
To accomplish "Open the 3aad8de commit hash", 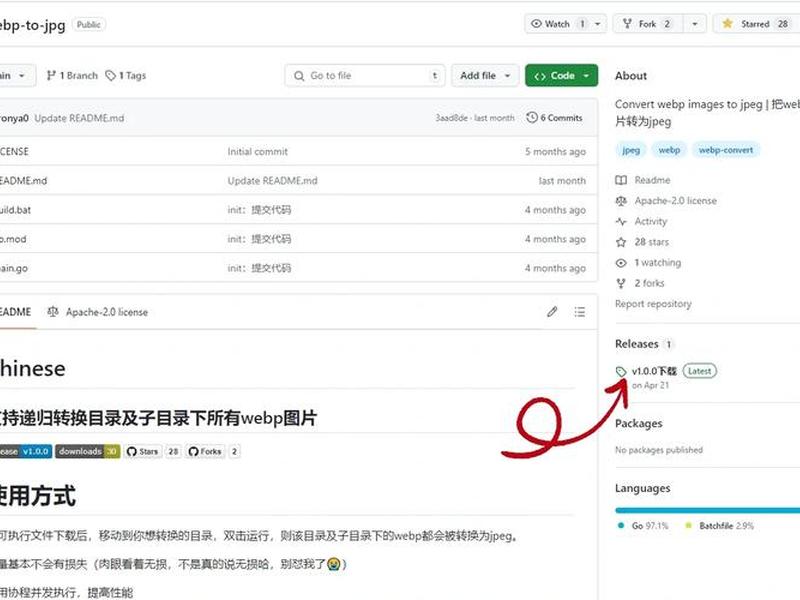I will [x=452, y=118].
